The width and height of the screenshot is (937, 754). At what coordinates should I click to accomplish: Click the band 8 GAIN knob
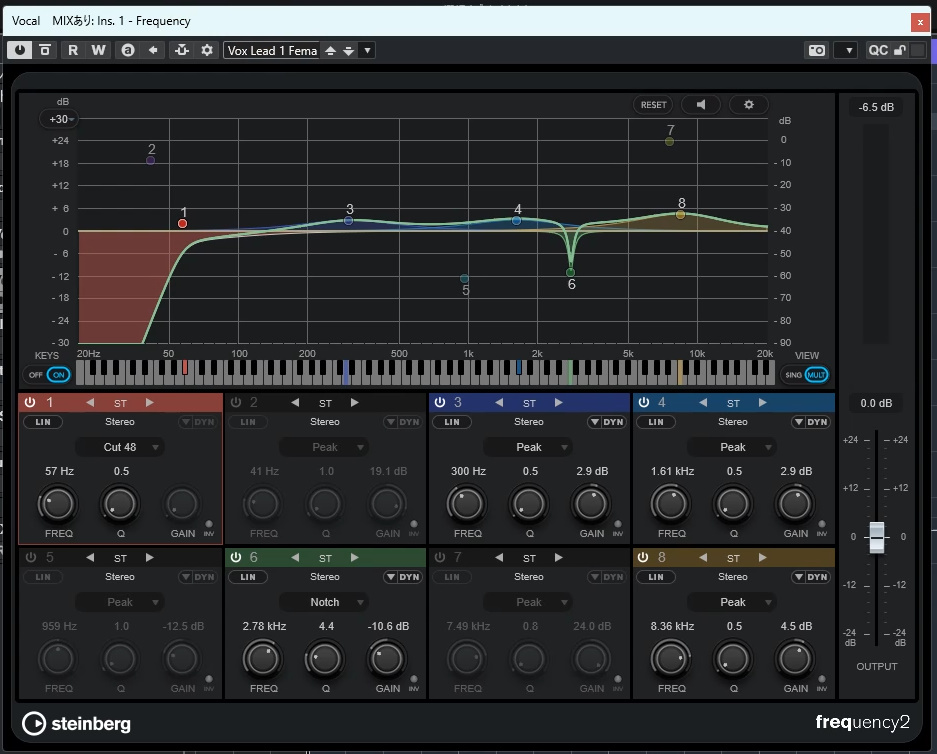(x=795, y=658)
